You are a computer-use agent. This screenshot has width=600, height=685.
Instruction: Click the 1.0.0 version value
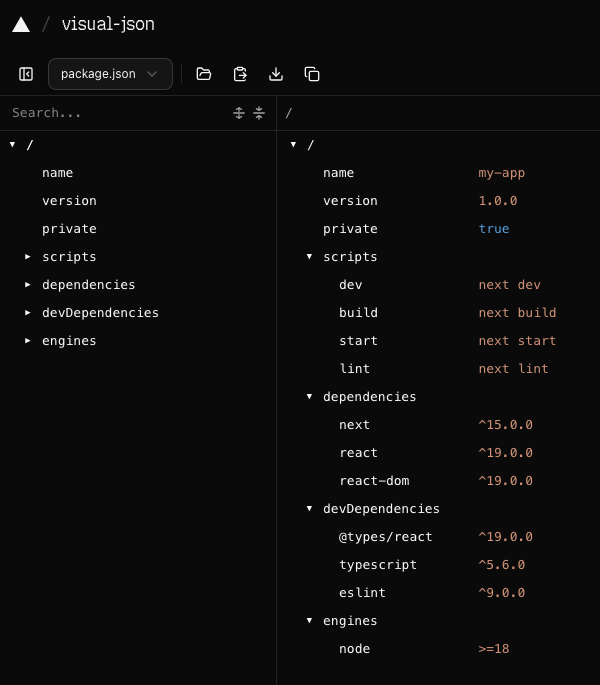[498, 201]
